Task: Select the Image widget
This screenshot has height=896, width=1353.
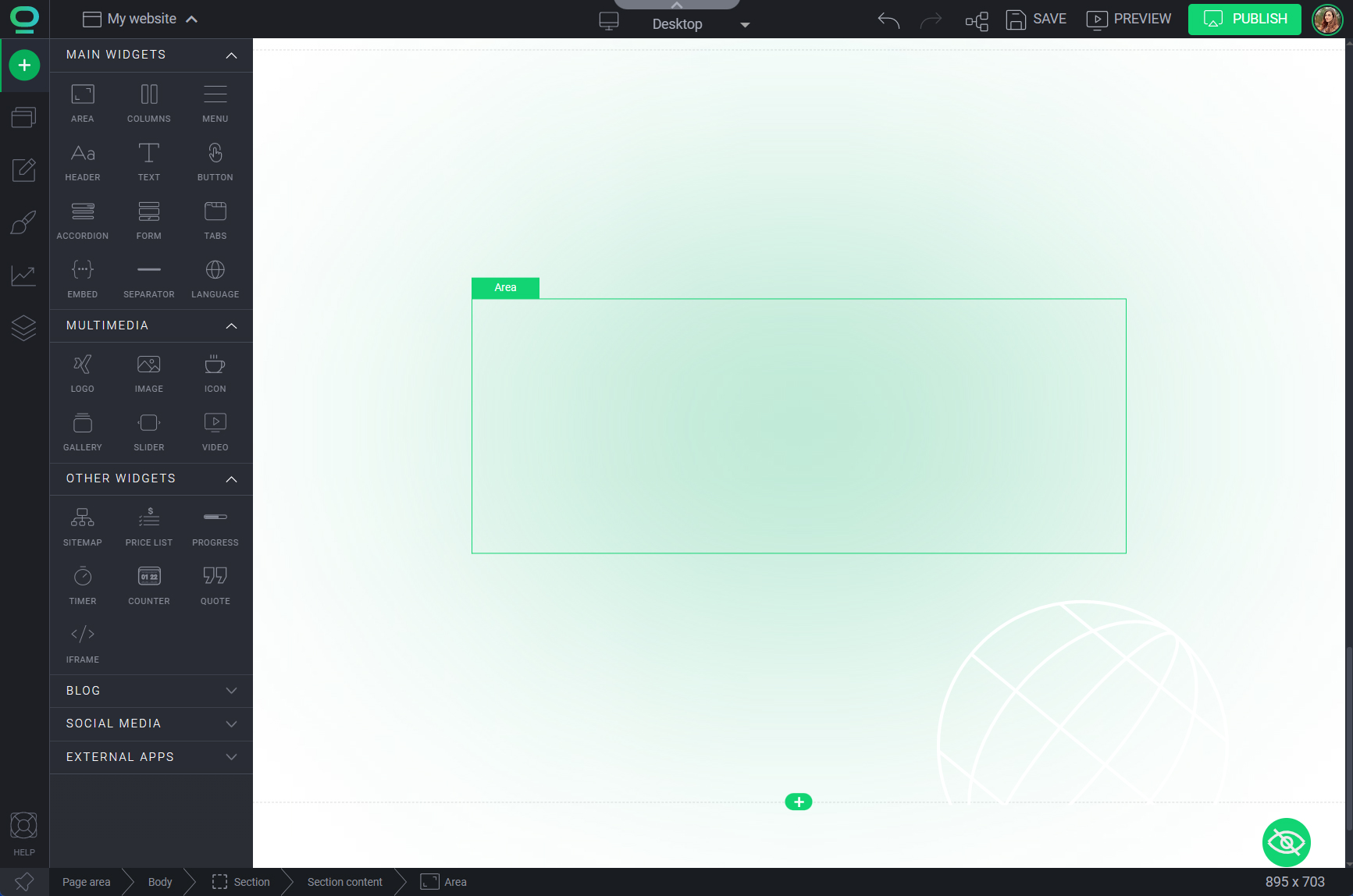Action: [x=149, y=373]
